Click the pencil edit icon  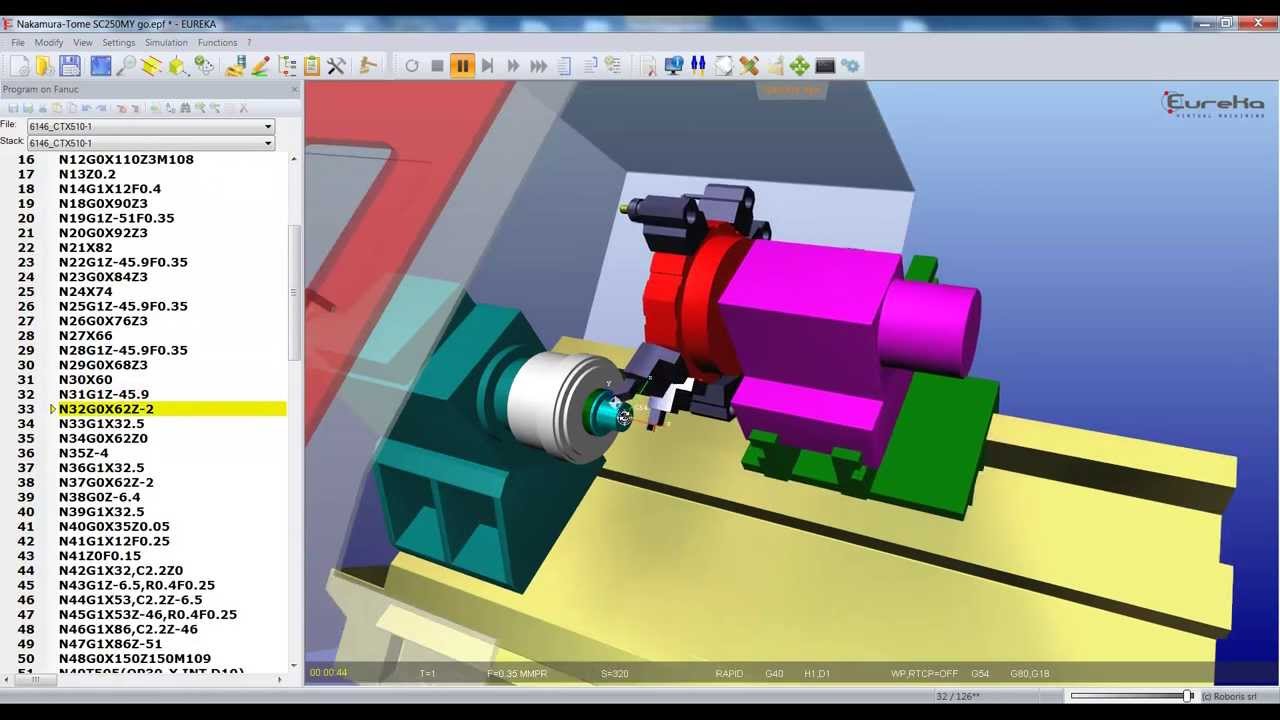coord(261,66)
